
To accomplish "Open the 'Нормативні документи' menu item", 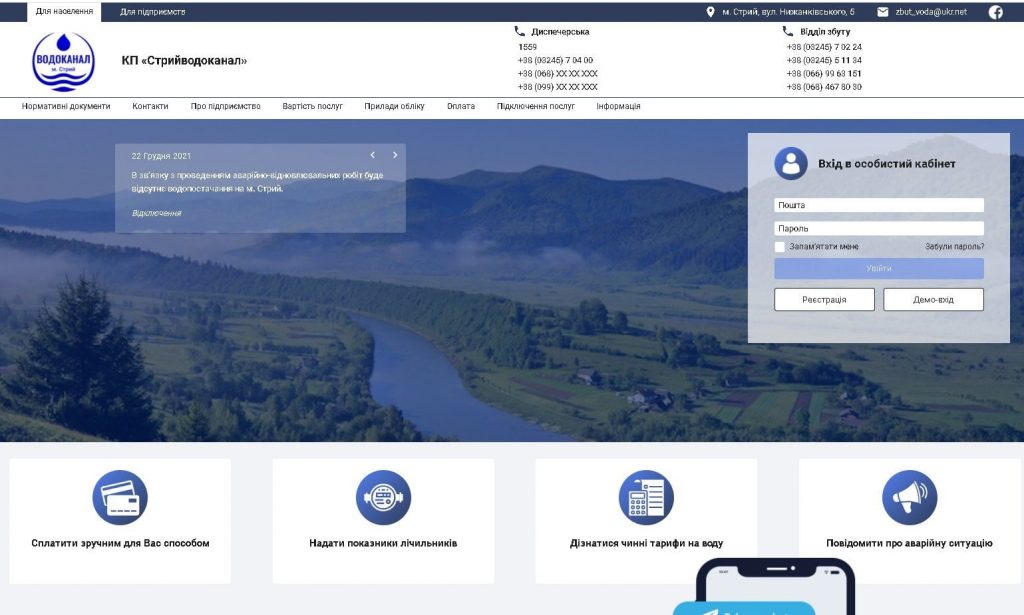I will pos(66,106).
